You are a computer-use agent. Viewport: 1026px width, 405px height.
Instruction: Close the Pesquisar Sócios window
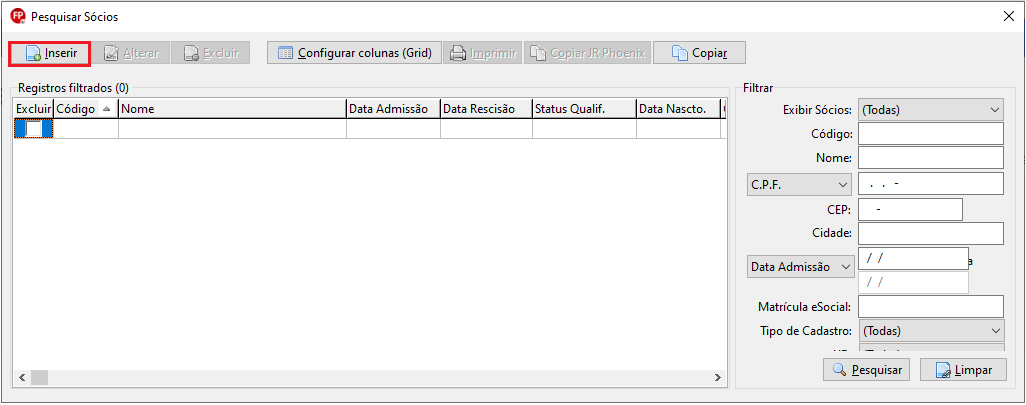1008,17
